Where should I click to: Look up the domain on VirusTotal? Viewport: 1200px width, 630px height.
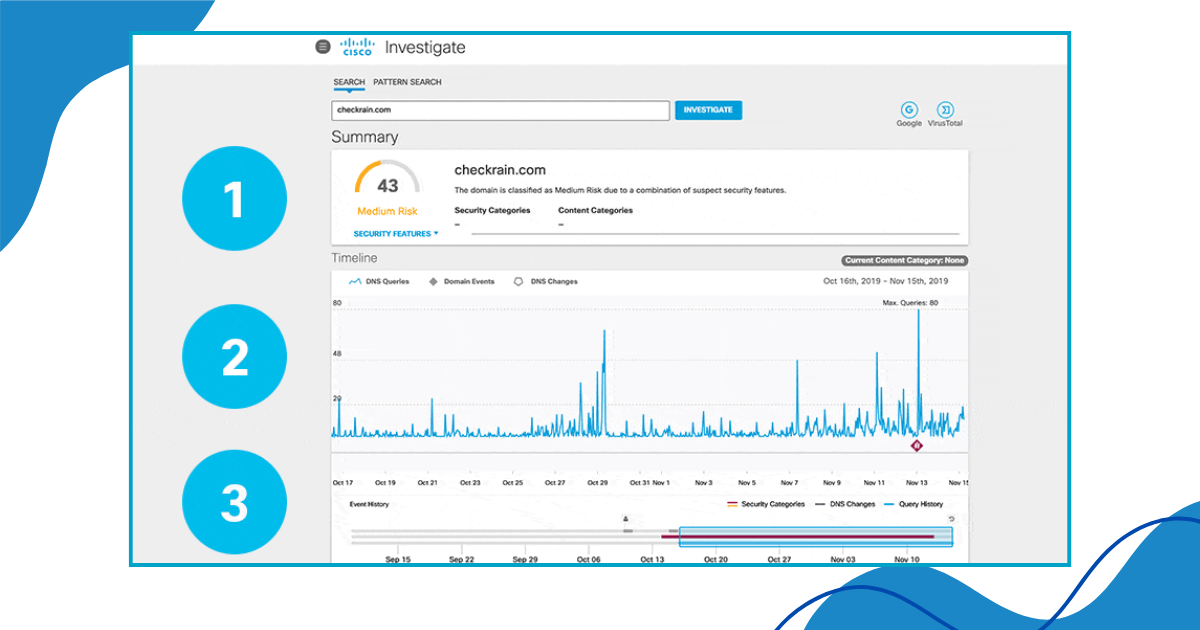[945, 110]
